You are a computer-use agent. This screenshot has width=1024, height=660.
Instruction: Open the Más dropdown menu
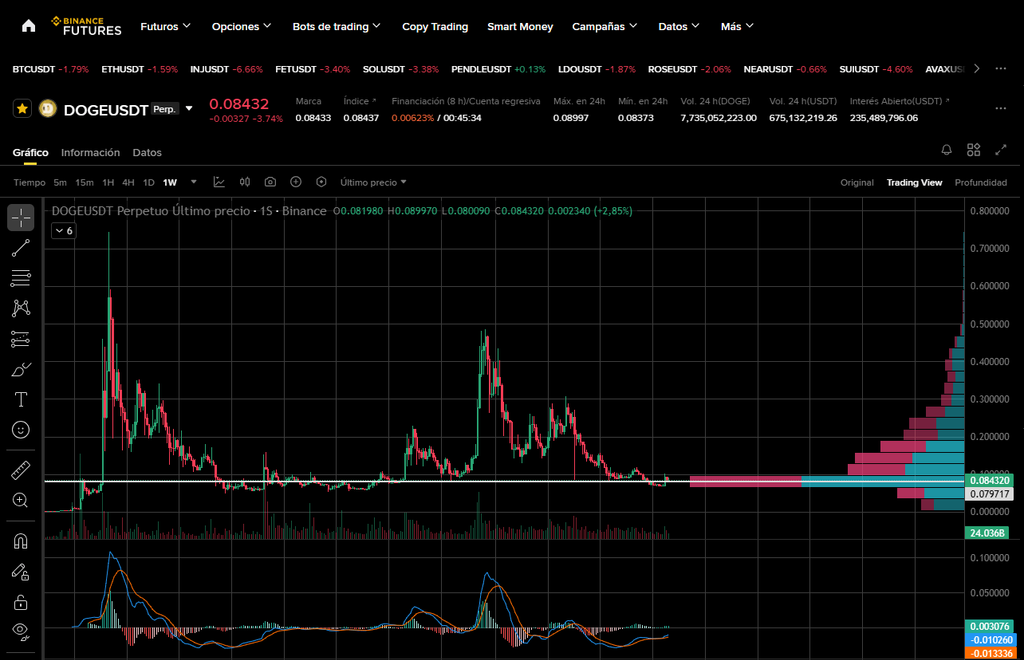[x=737, y=26]
